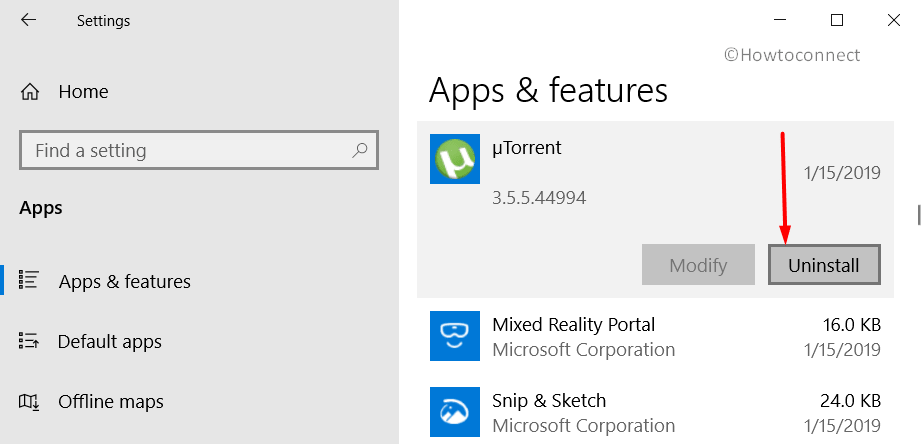Screen dimensions: 921x444
Task: Select the Mixed Reality Portal entry
Action: coord(655,336)
